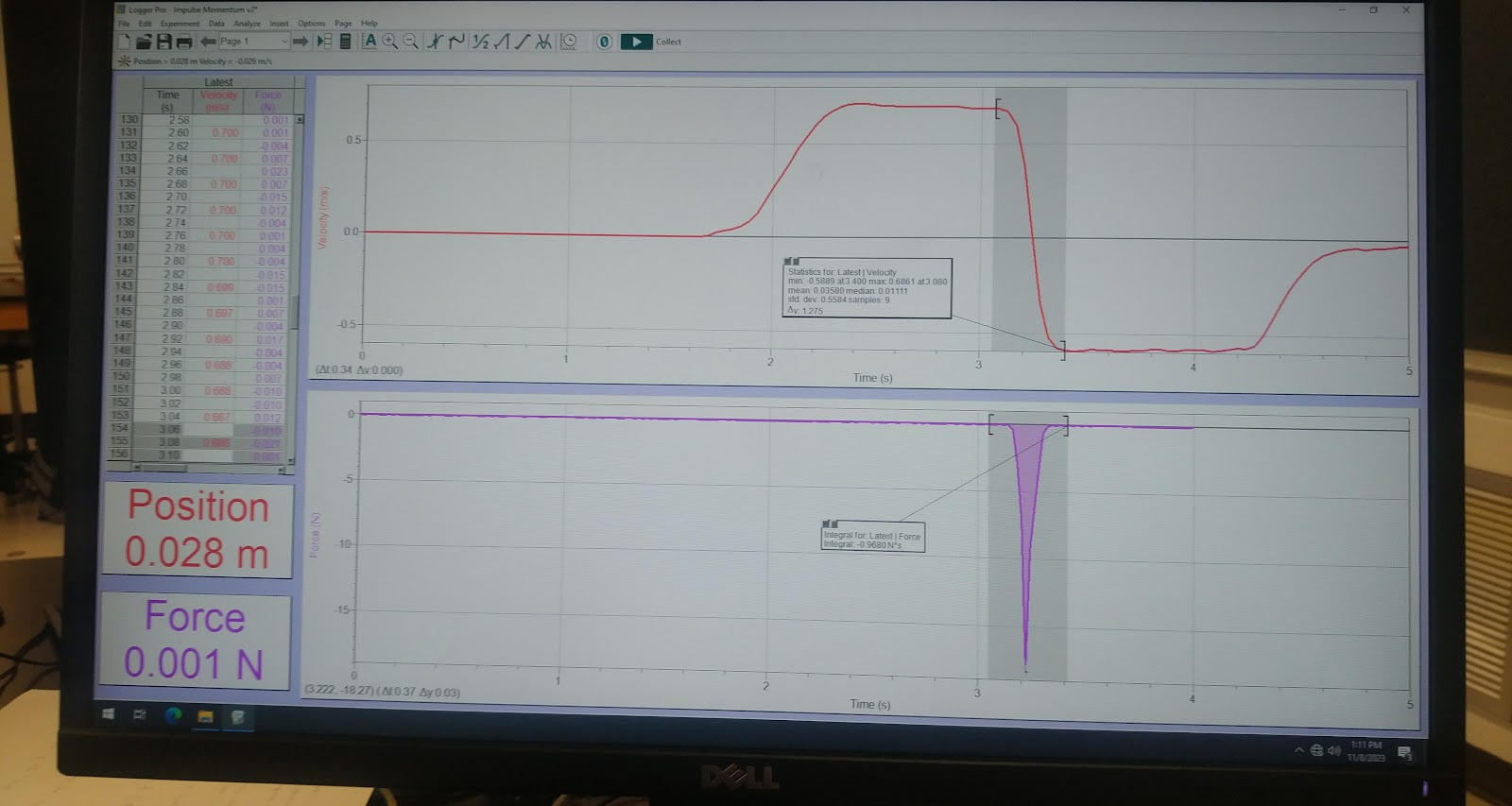Zero the sensors with the 0 button
Viewport: 1512px width, 806px height.
pyautogui.click(x=604, y=42)
